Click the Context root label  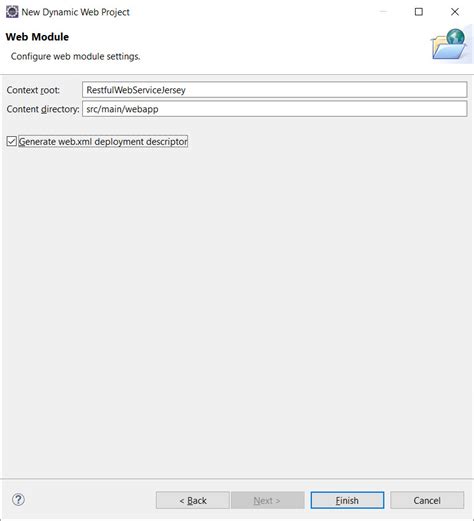[33, 90]
